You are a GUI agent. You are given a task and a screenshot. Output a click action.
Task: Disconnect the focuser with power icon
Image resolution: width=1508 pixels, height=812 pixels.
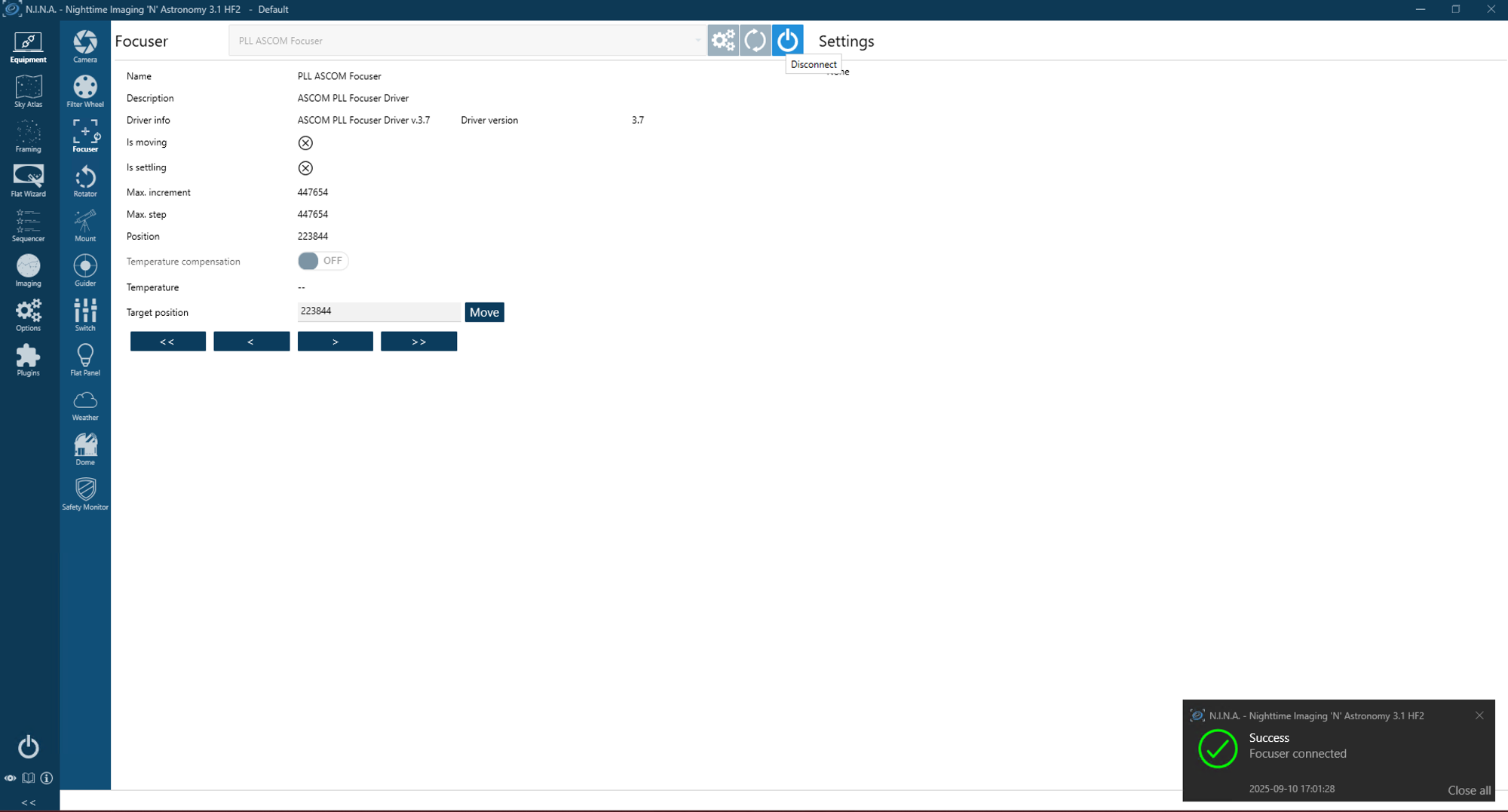coord(787,41)
